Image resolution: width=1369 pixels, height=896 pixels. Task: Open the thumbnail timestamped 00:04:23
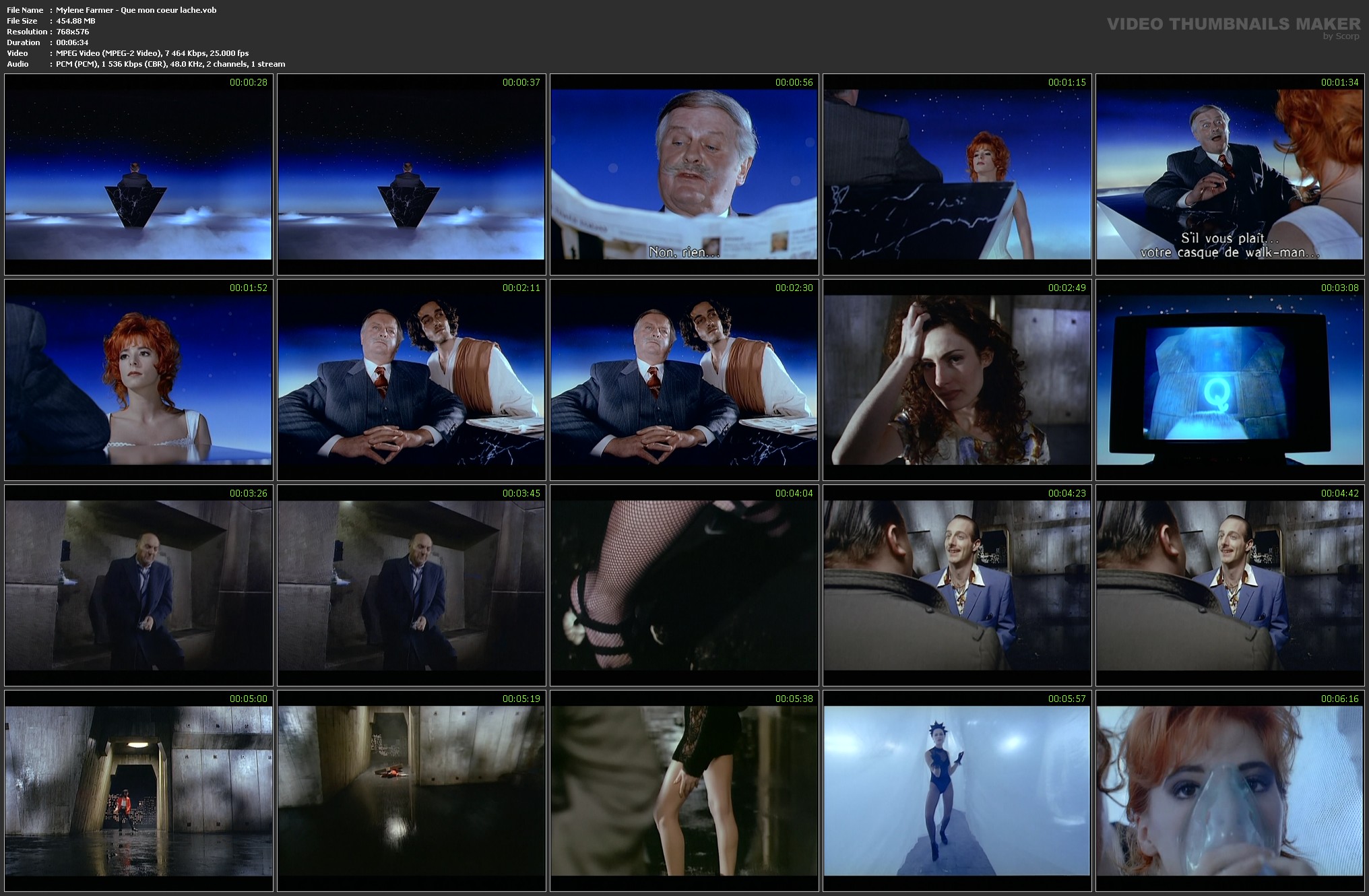pyautogui.click(x=957, y=585)
